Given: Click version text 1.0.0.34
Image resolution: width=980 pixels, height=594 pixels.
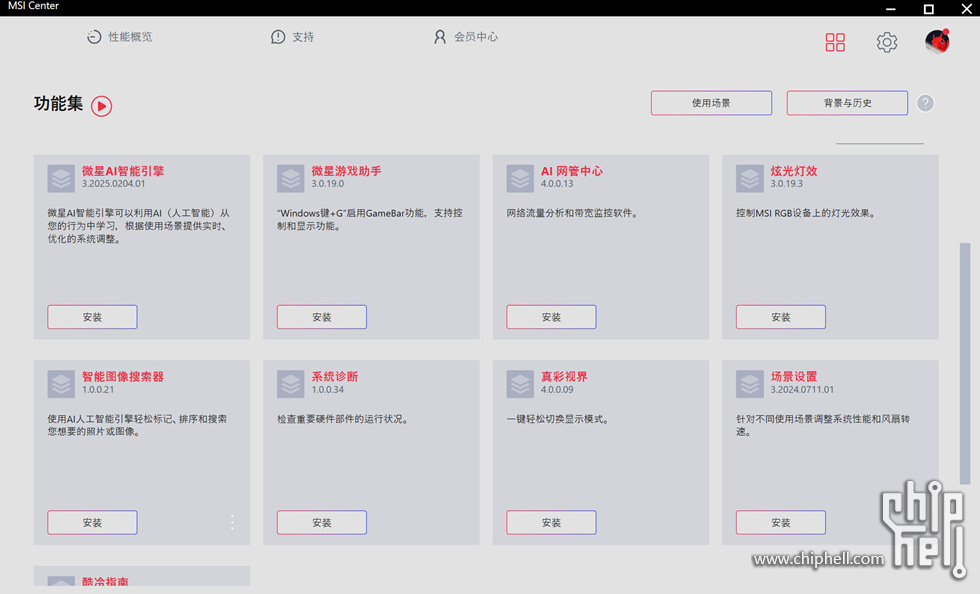Looking at the screenshot, I should [x=328, y=390].
